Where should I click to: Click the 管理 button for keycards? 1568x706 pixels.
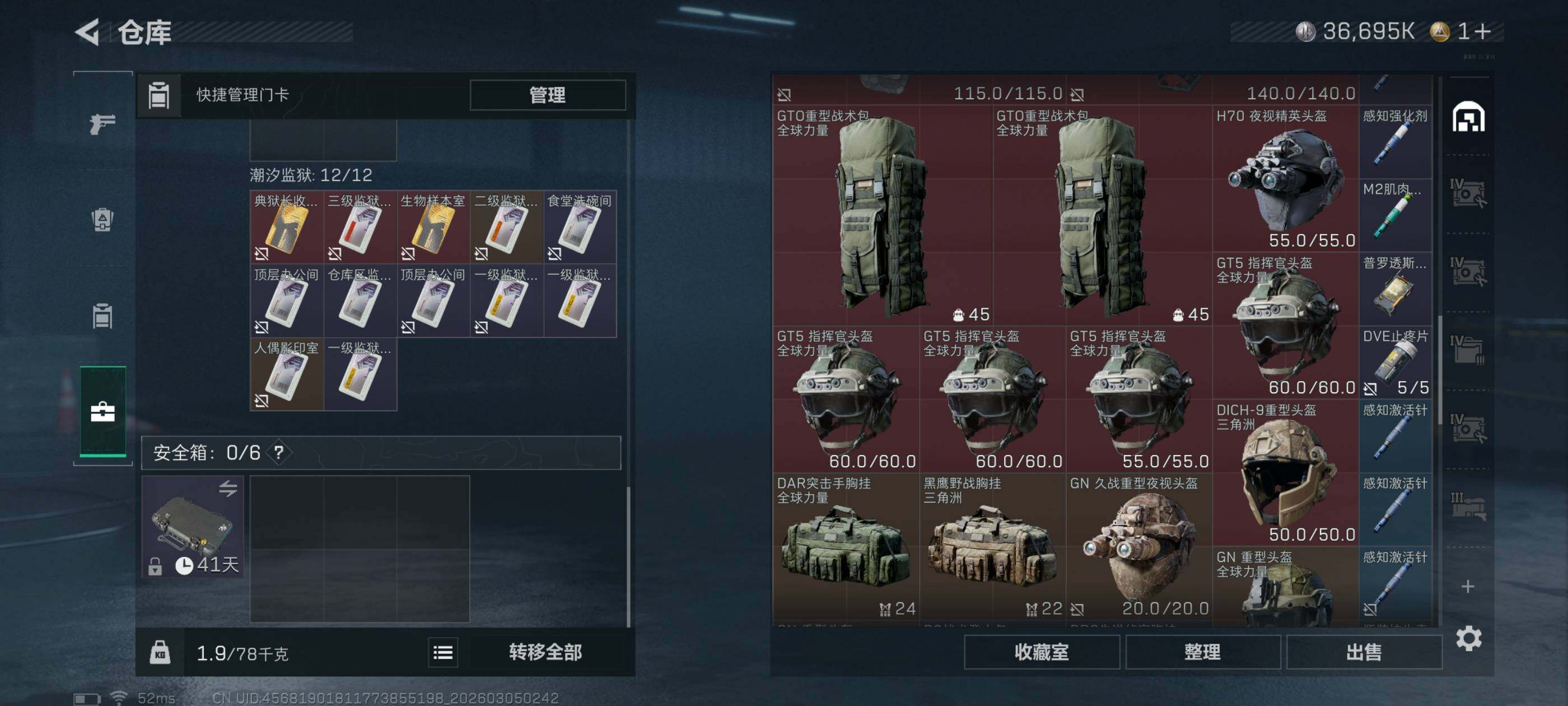(547, 95)
